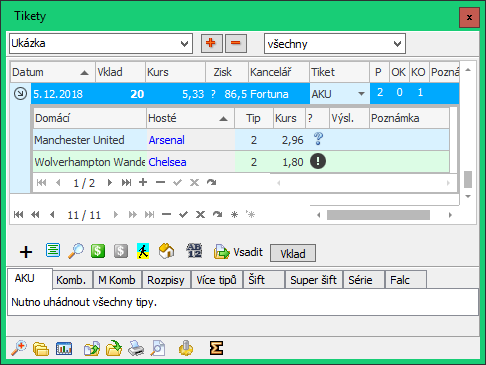Cancel edit with outer navigator X
The height and width of the screenshot is (365, 486).
200,214
